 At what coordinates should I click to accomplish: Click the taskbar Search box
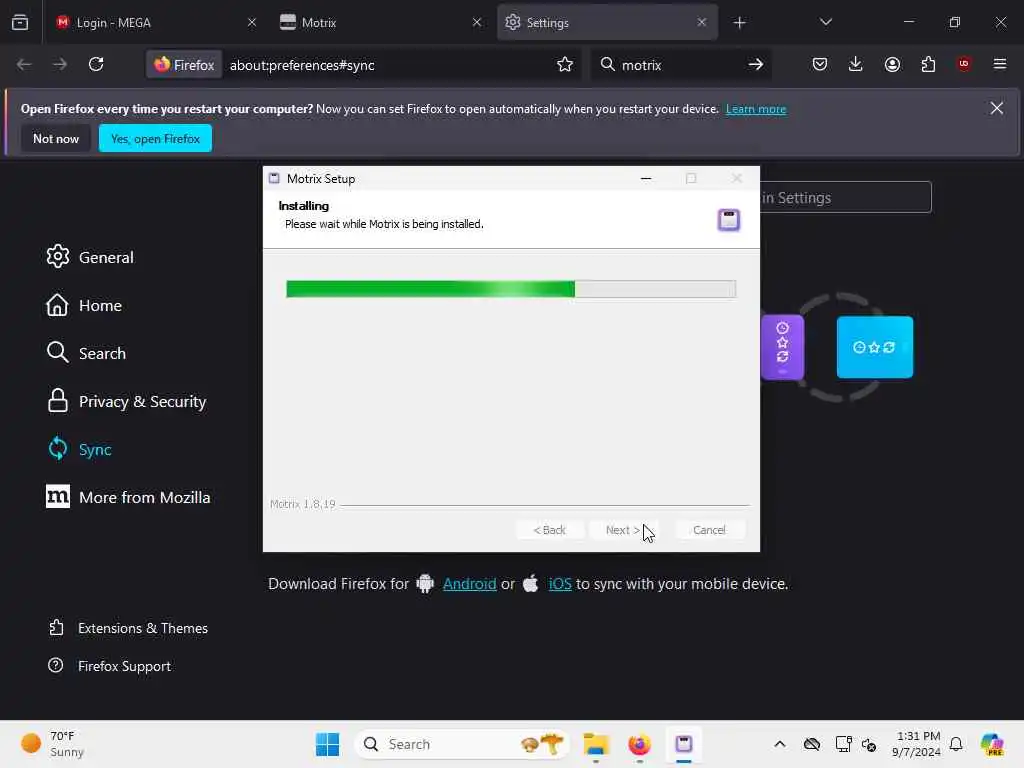[x=462, y=744]
